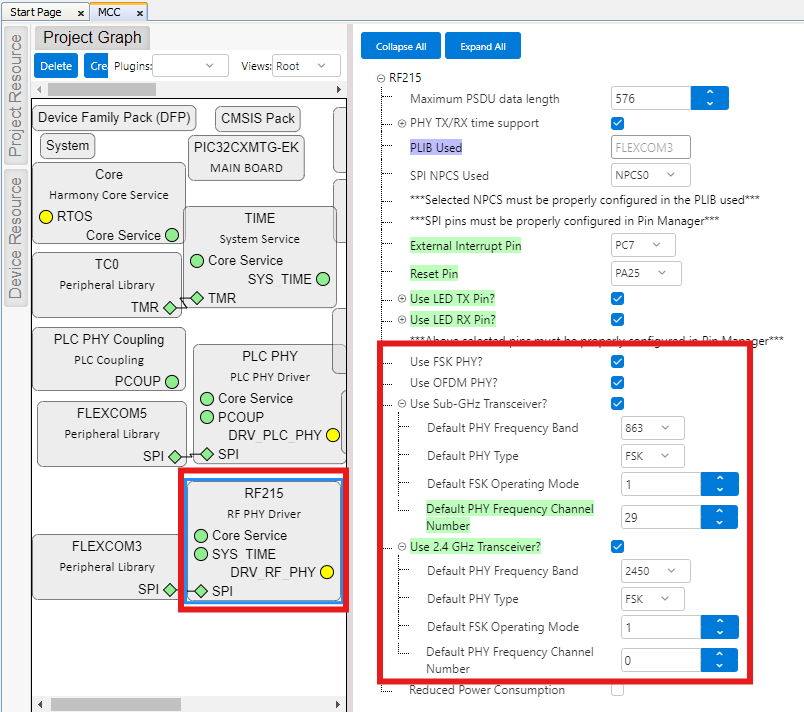The height and width of the screenshot is (712, 804).
Task: Click the green Core Service node on Core block
Action: pyautogui.click(x=171, y=235)
